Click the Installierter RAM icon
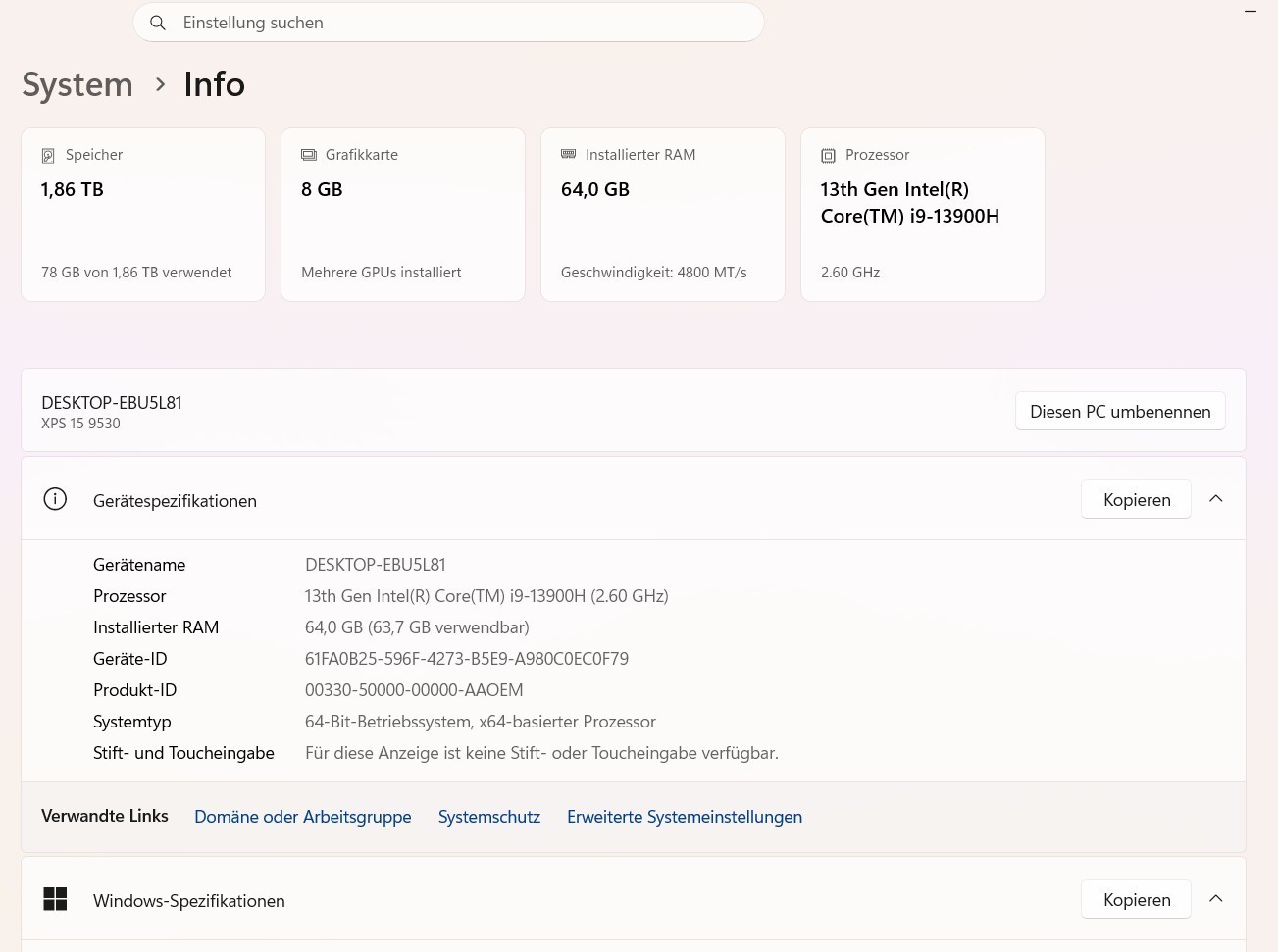The image size is (1278, 952). tap(569, 154)
